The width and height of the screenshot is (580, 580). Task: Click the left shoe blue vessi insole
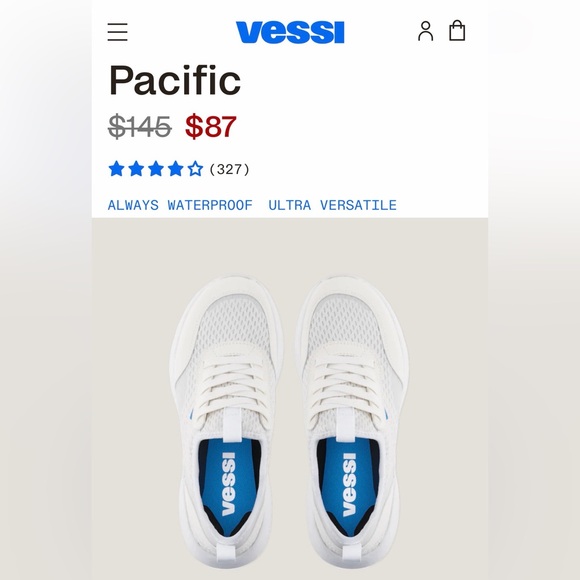tap(228, 485)
